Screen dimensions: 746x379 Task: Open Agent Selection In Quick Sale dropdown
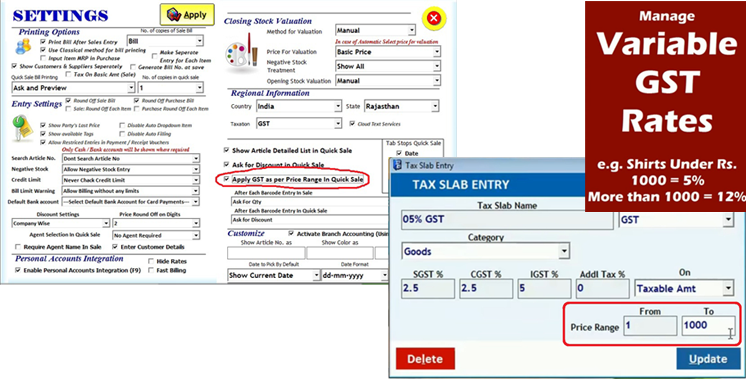[x=156, y=235]
